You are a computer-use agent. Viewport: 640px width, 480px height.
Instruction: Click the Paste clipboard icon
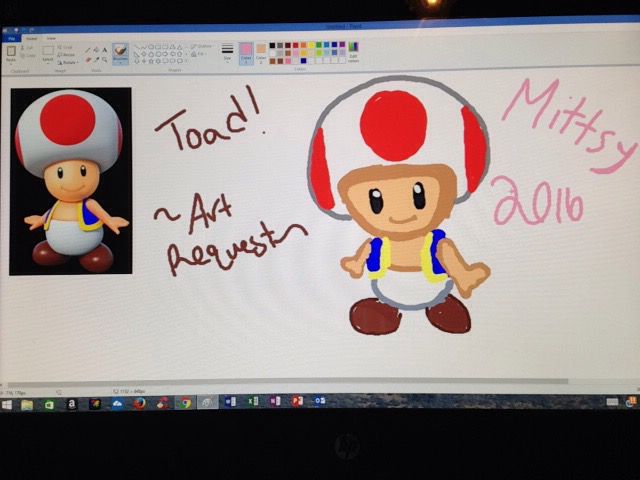click(11, 51)
